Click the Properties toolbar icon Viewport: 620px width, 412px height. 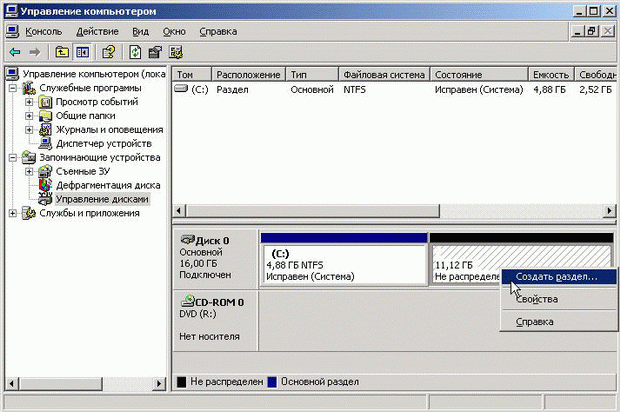point(155,52)
